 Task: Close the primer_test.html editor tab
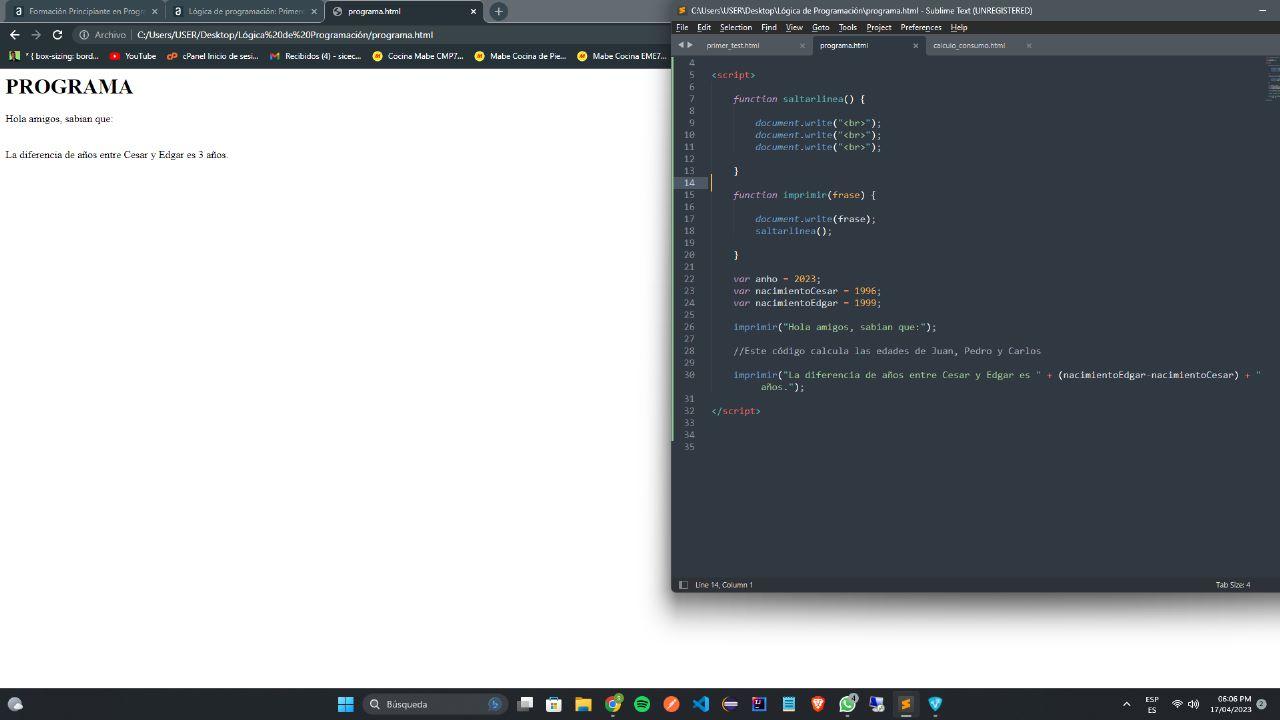point(802,45)
